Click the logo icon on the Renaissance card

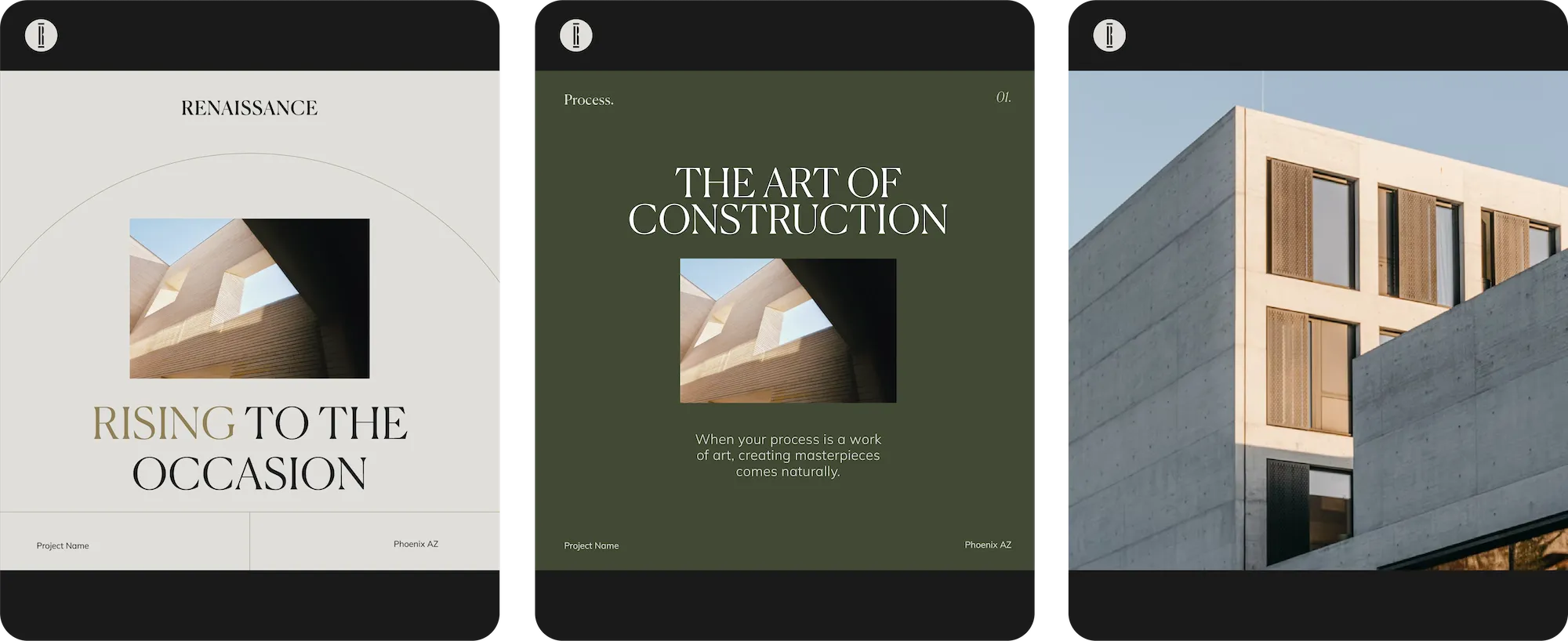pos(42,35)
